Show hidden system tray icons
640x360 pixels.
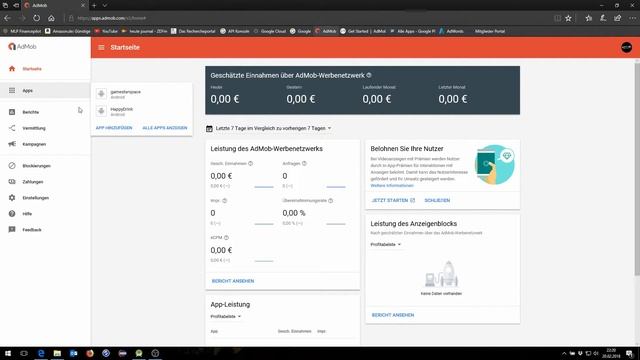tap(564, 353)
